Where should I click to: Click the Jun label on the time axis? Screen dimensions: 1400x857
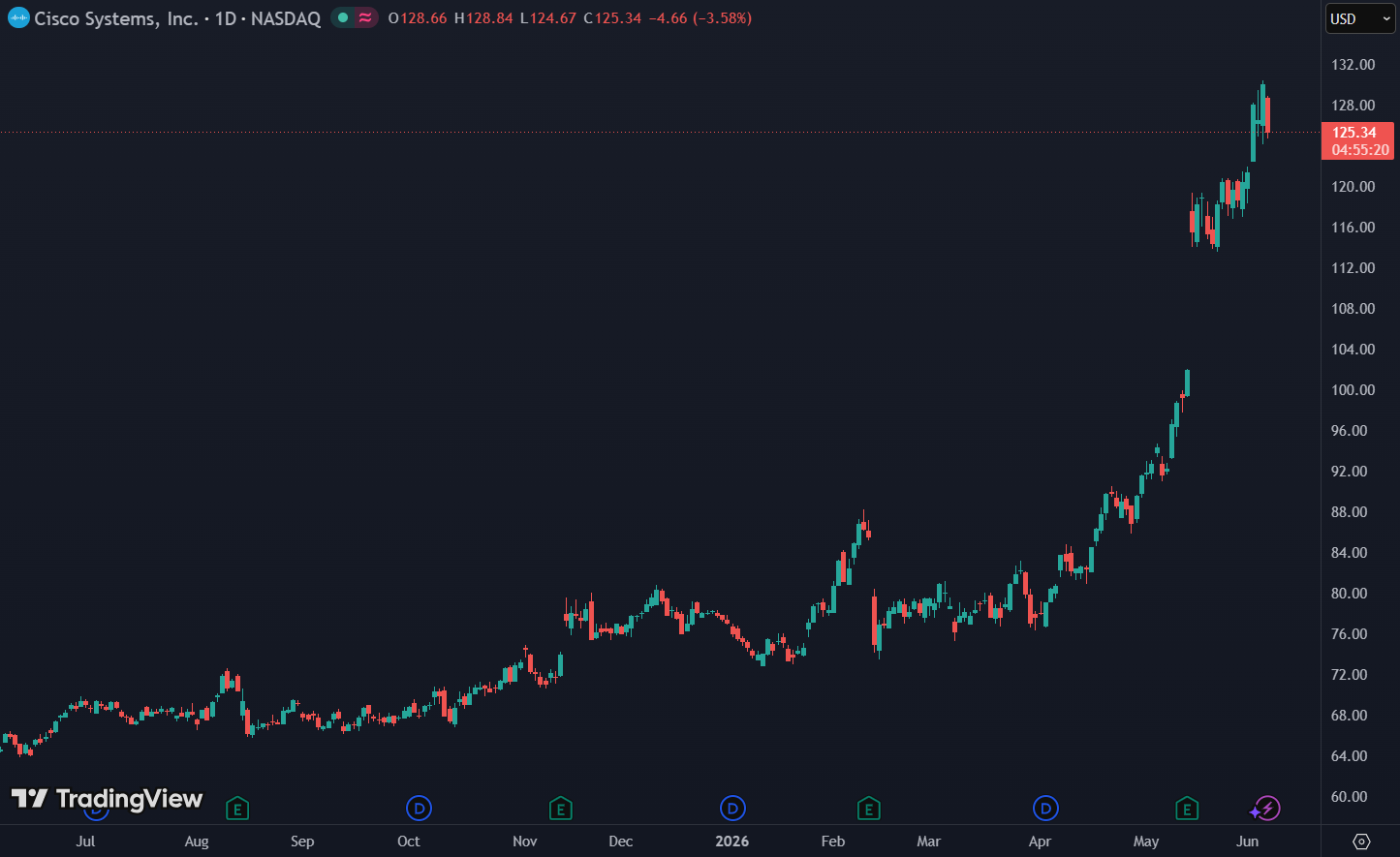pyautogui.click(x=1248, y=842)
